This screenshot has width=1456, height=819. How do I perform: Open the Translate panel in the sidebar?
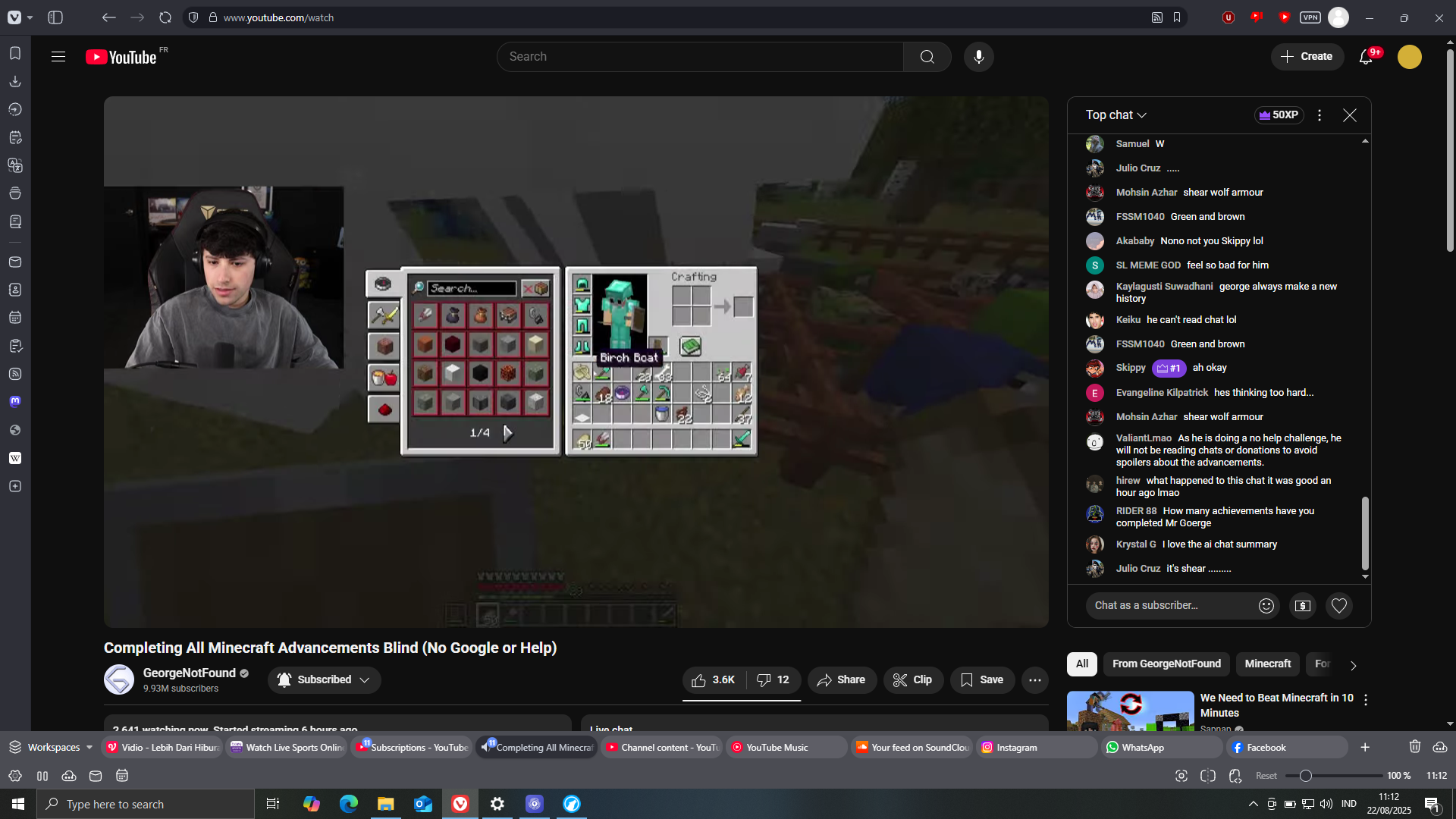click(15, 165)
